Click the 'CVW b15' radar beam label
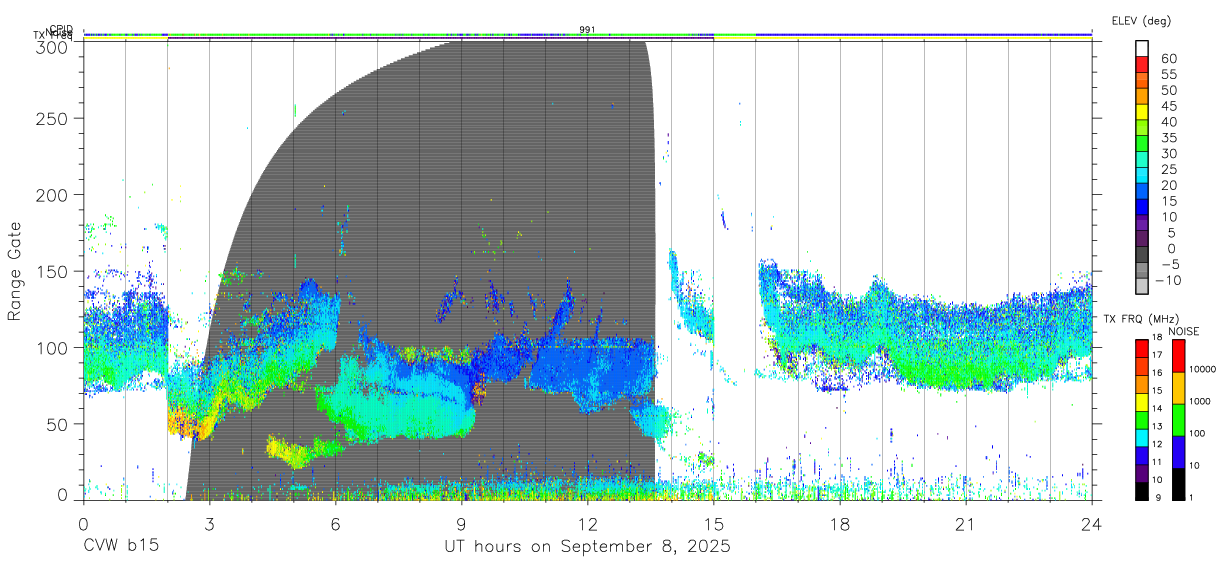Screen dimensions: 1228x567 pos(120,547)
